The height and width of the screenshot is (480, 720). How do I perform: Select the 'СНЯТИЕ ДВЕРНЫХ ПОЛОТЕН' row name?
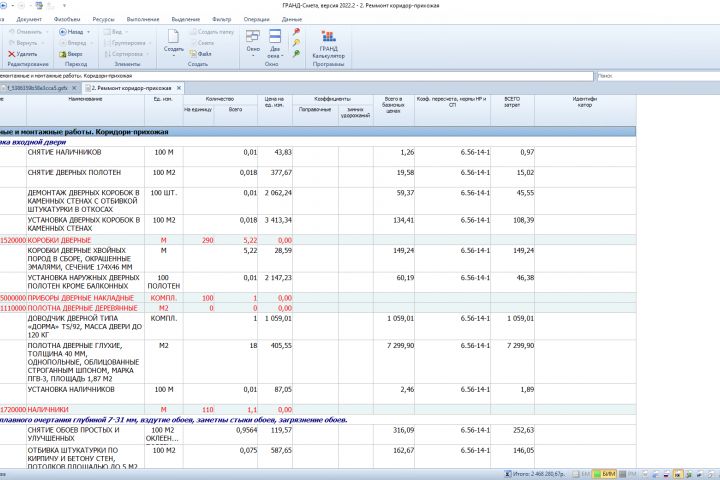coord(74,172)
